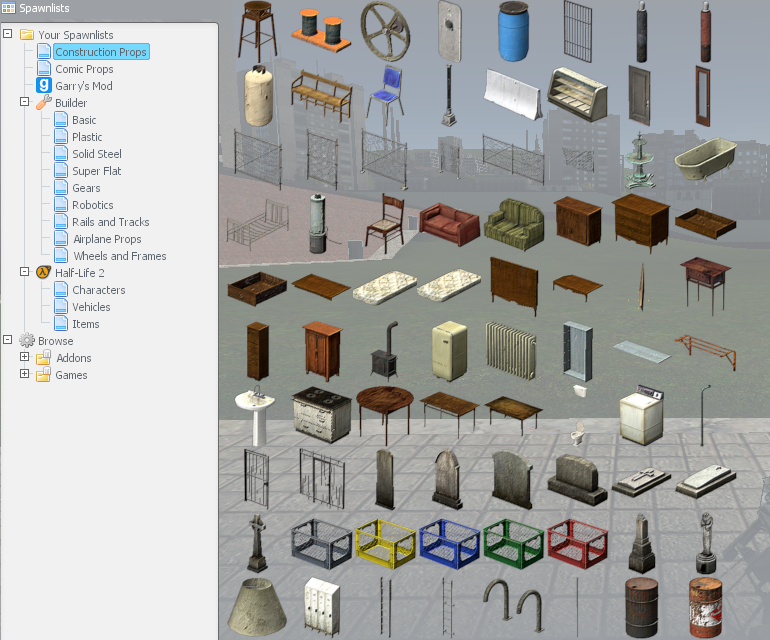770x640 pixels.
Task: Select the Games folder label
Action: pos(71,375)
